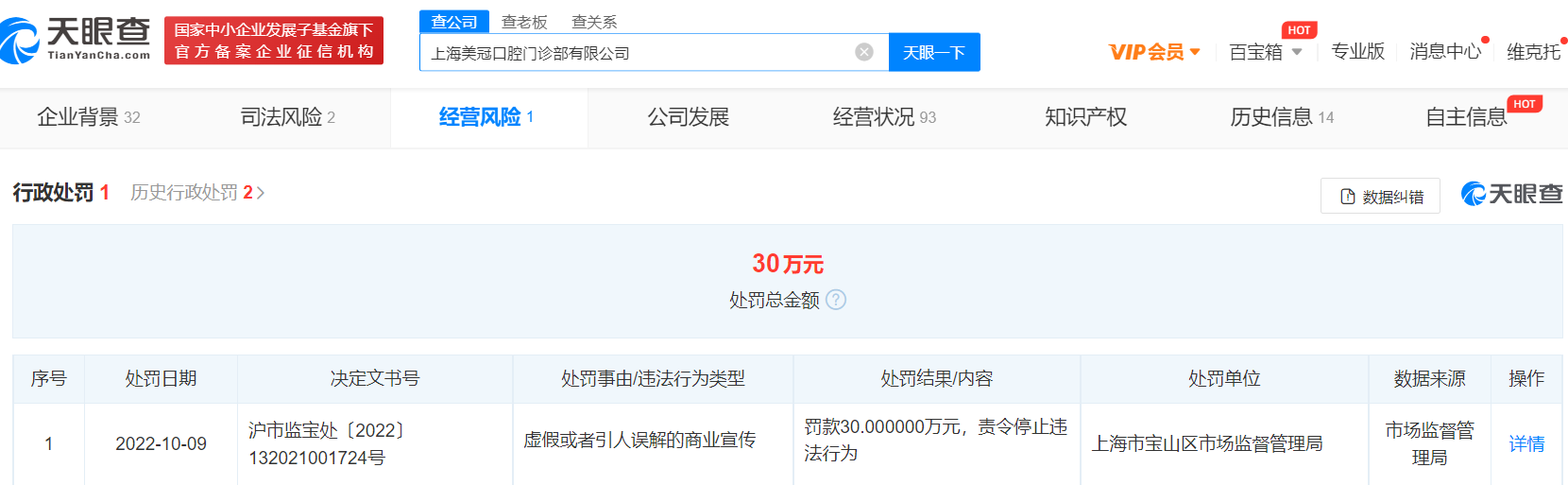
Task: Switch to the 查关系 search tab
Action: click(594, 22)
